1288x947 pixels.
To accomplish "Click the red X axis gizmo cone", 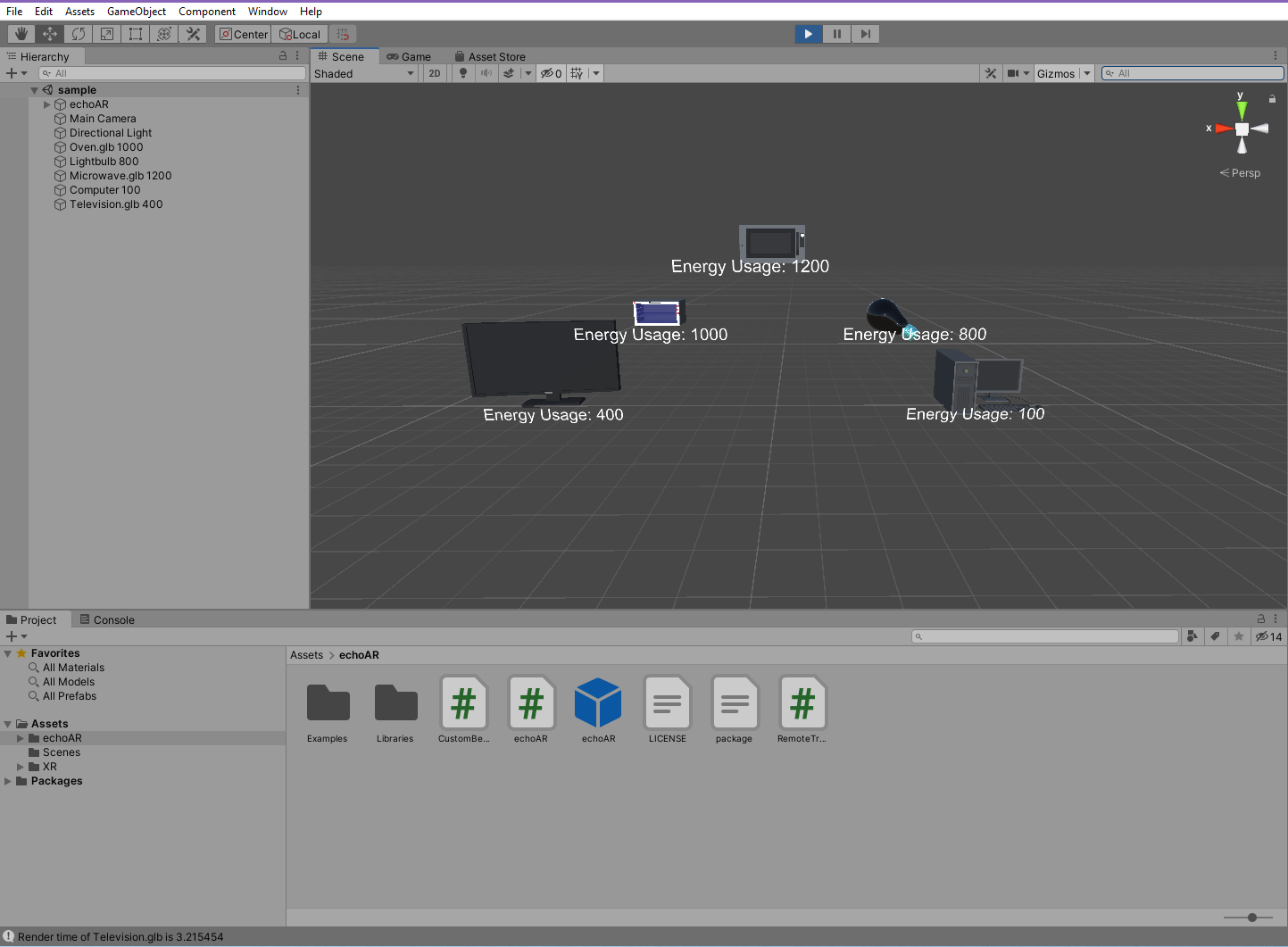I will point(1224,129).
